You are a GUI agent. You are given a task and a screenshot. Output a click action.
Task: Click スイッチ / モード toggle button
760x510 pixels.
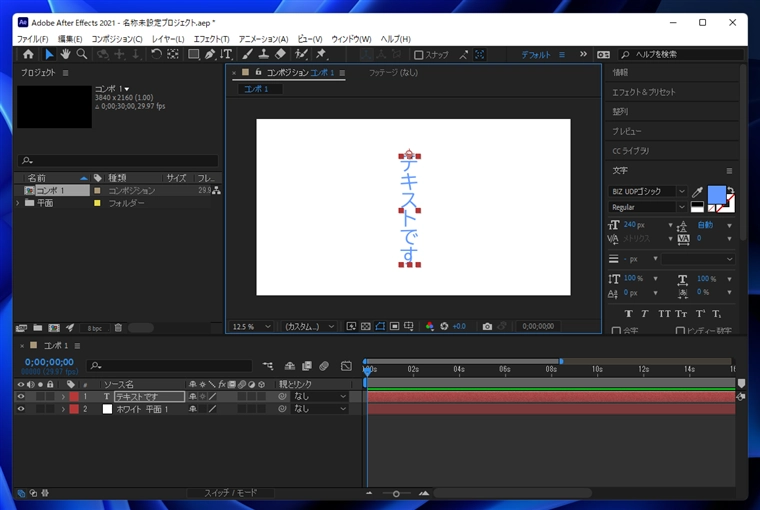pyautogui.click(x=231, y=493)
